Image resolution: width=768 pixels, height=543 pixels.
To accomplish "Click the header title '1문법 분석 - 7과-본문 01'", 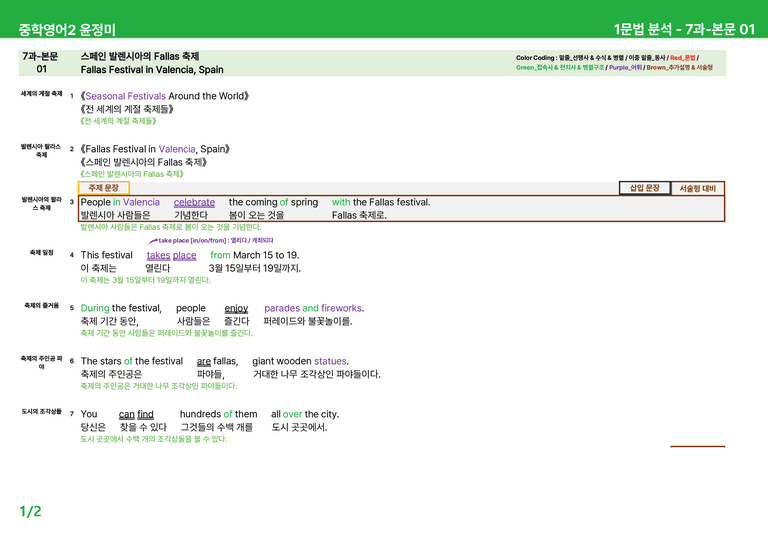I will point(684,29).
